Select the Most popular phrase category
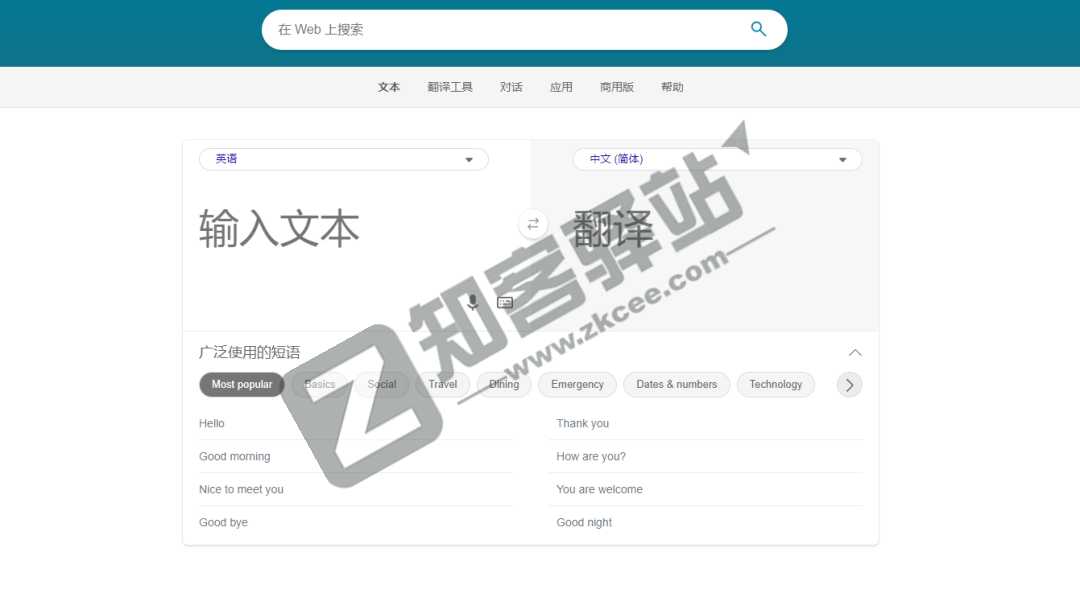This screenshot has height=614, width=1080. (x=241, y=384)
